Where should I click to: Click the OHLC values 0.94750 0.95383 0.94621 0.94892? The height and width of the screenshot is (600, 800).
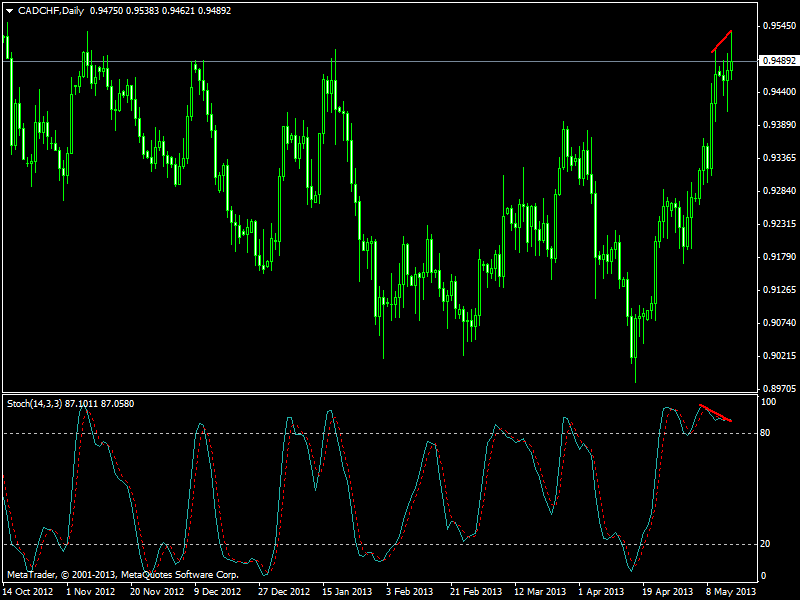pyautogui.click(x=160, y=11)
